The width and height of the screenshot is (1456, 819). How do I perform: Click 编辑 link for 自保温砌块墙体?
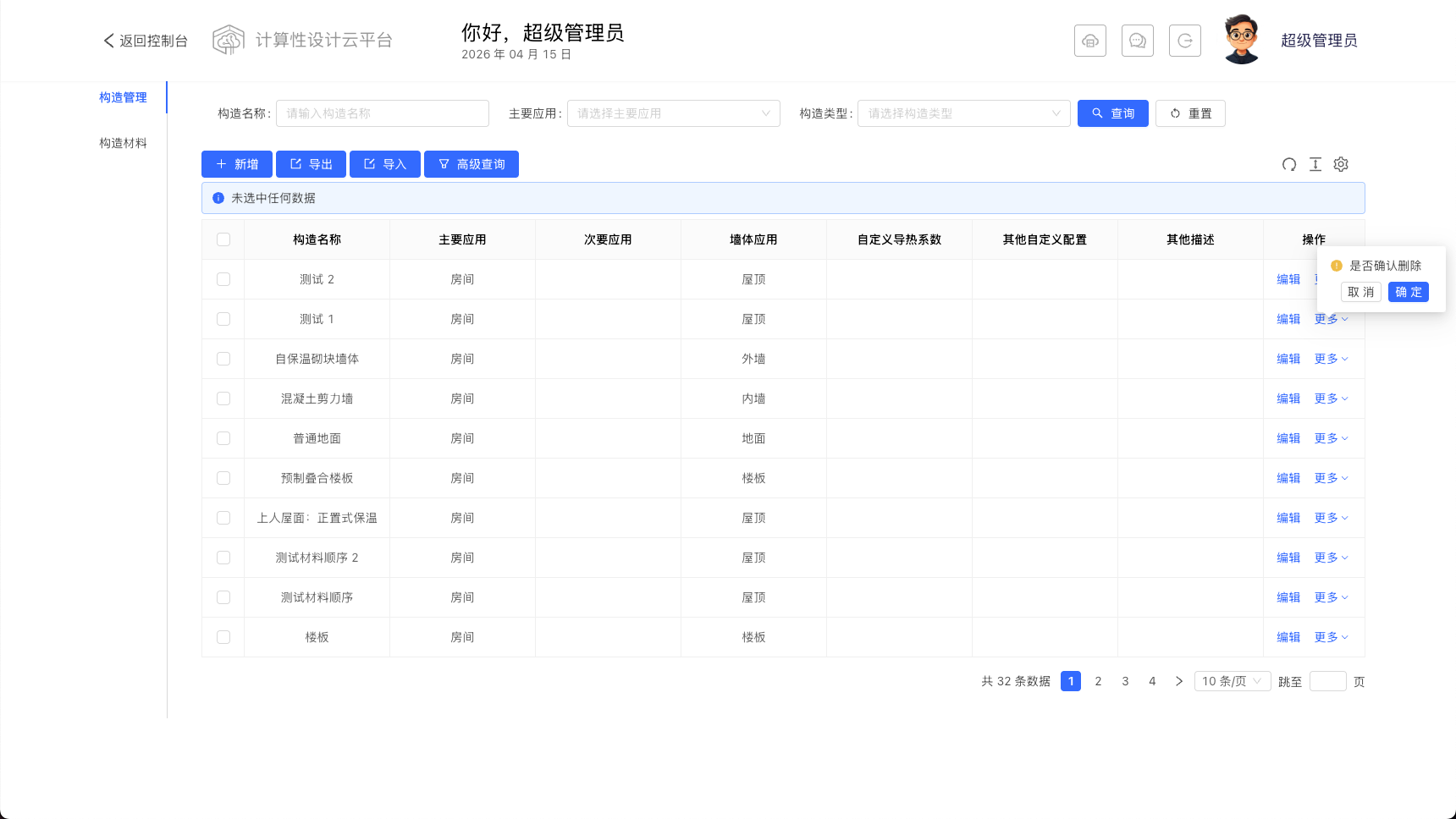click(x=1288, y=359)
